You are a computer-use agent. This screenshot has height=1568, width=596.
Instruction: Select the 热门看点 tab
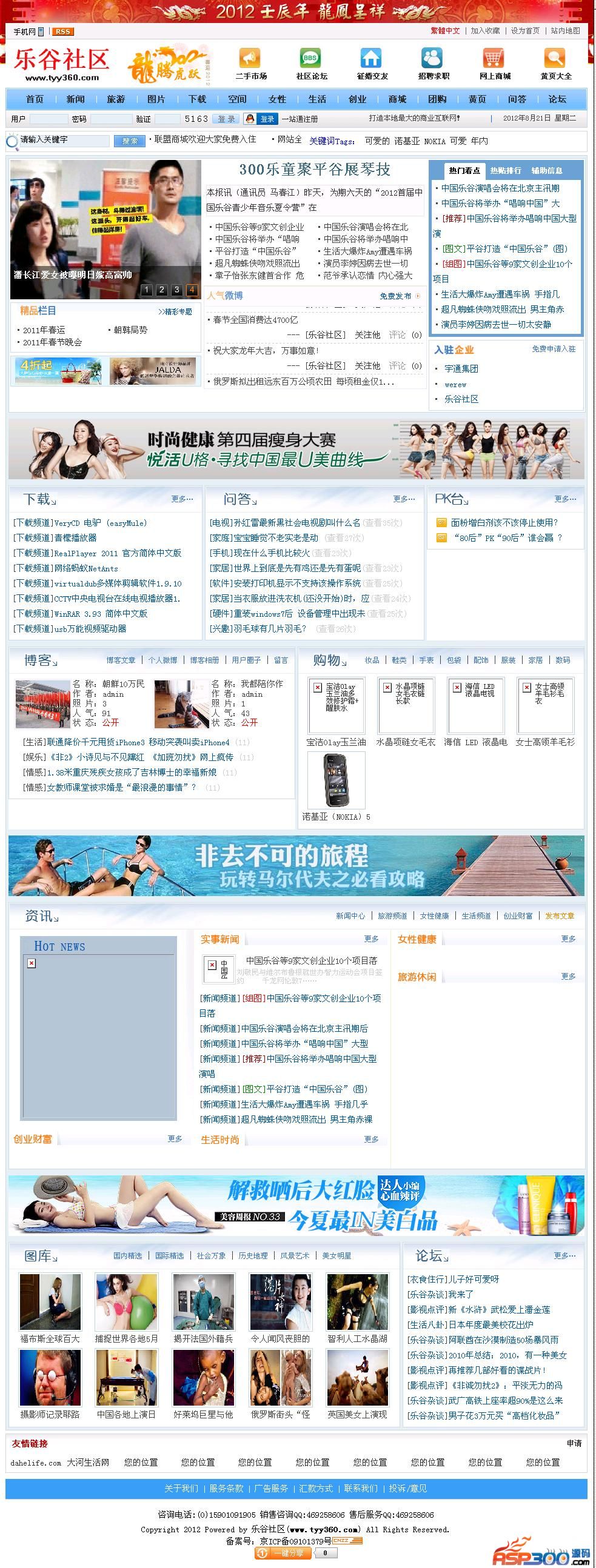pos(464,170)
